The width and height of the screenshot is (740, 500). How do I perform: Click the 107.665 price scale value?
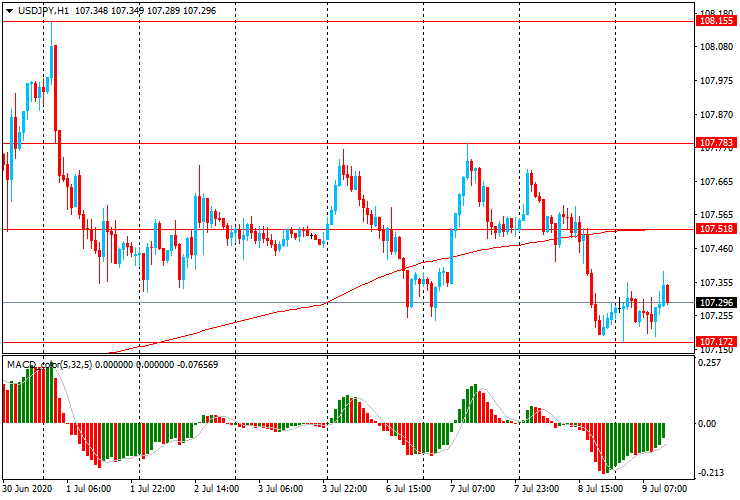click(x=716, y=182)
